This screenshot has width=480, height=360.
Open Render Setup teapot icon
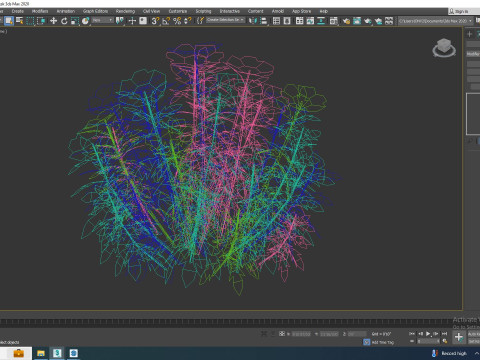tap(346, 21)
